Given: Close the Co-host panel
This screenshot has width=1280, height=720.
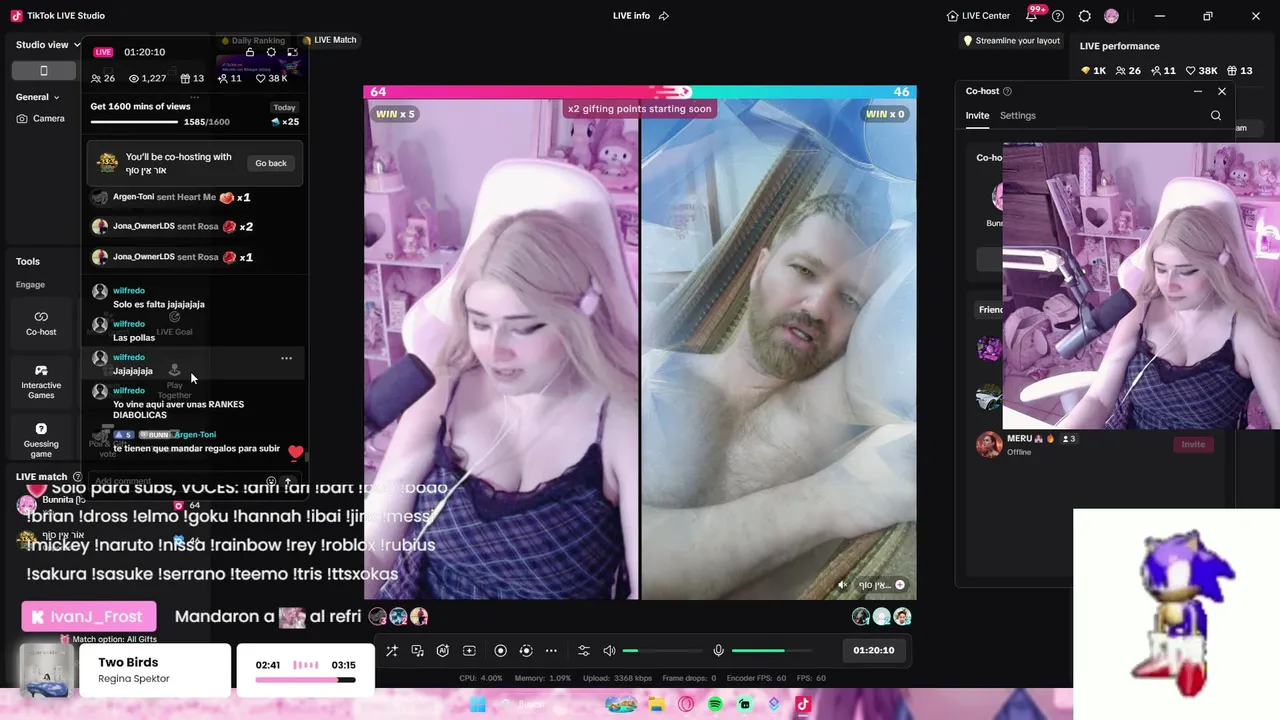Looking at the screenshot, I should tap(1222, 91).
